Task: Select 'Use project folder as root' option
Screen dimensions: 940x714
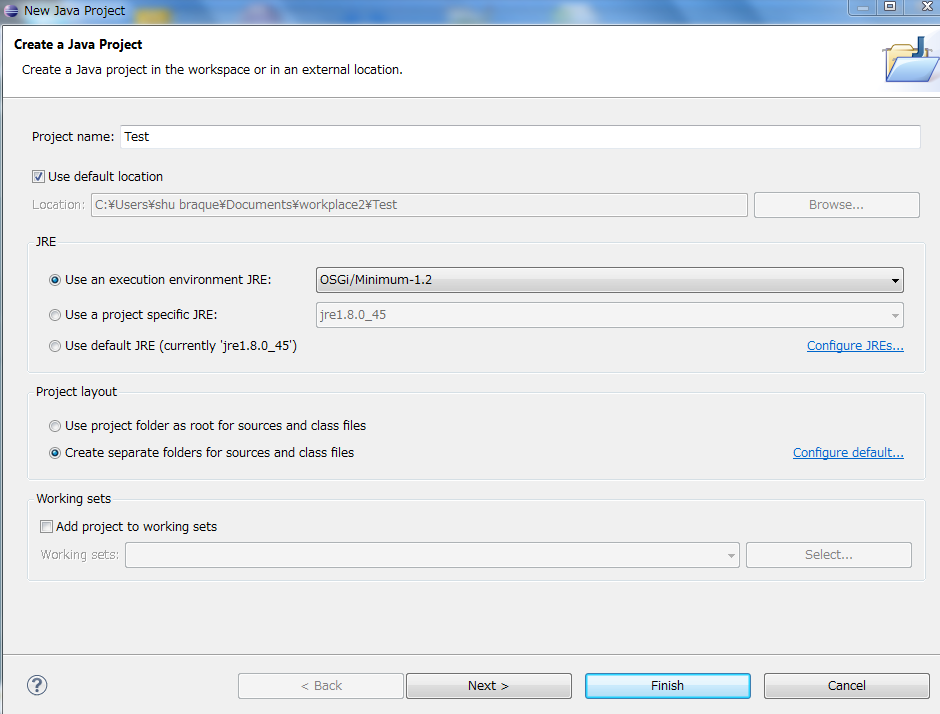Action: [x=55, y=425]
